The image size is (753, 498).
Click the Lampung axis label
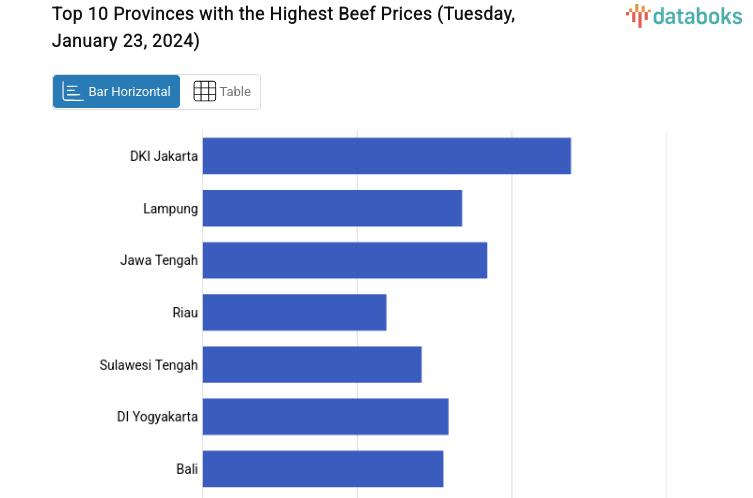click(170, 208)
